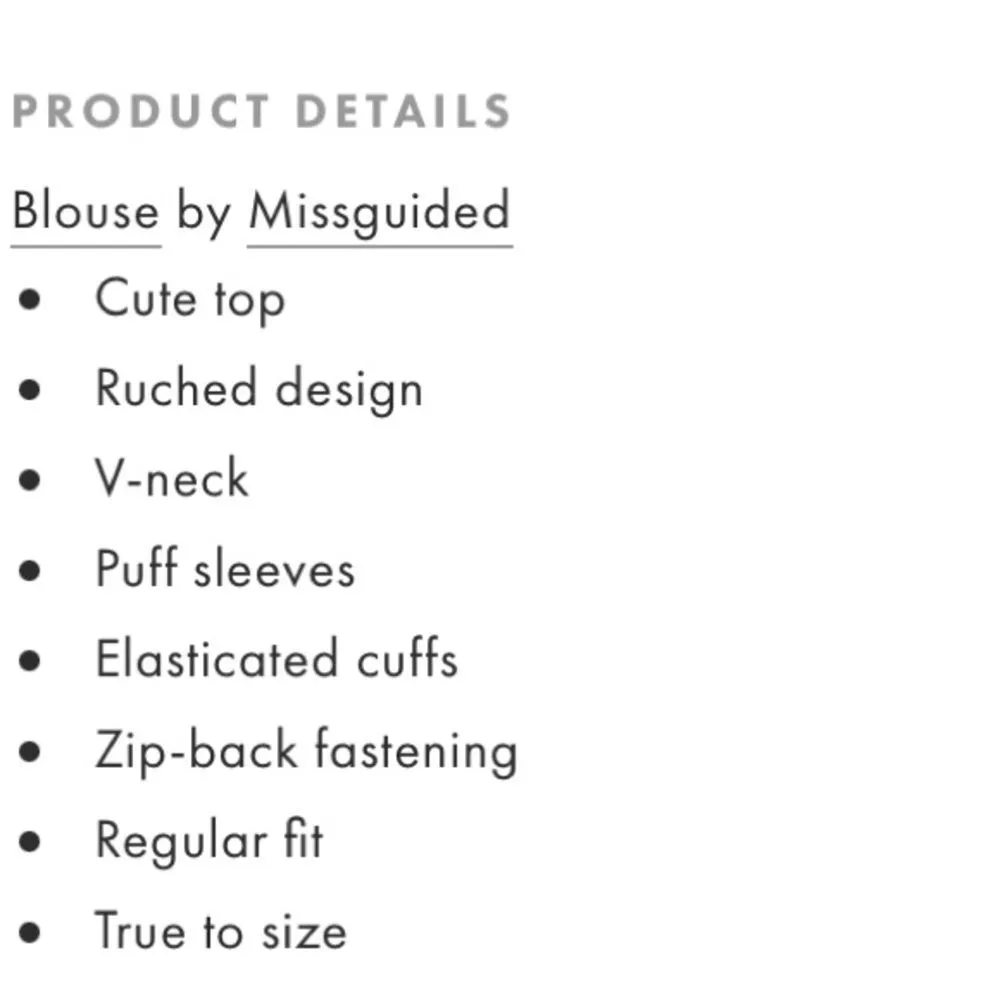Click the bullet beside "Cute top"
Screen dimensions: 1000x1000
(x=31, y=300)
